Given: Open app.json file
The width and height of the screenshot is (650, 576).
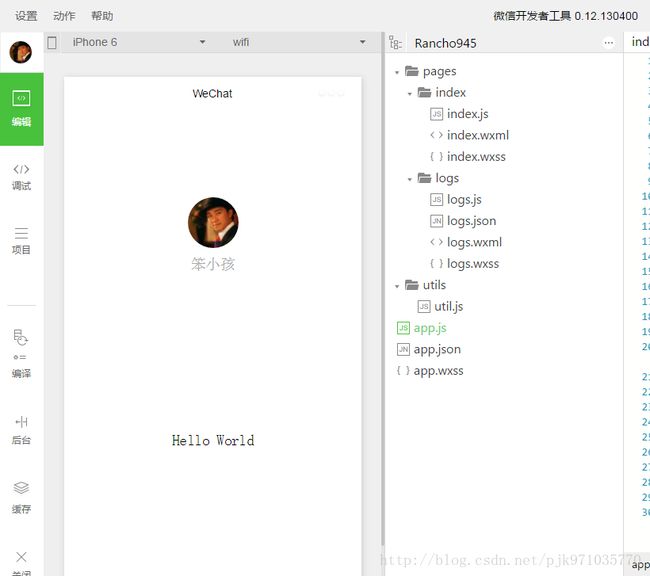Looking at the screenshot, I should click(x=429, y=350).
